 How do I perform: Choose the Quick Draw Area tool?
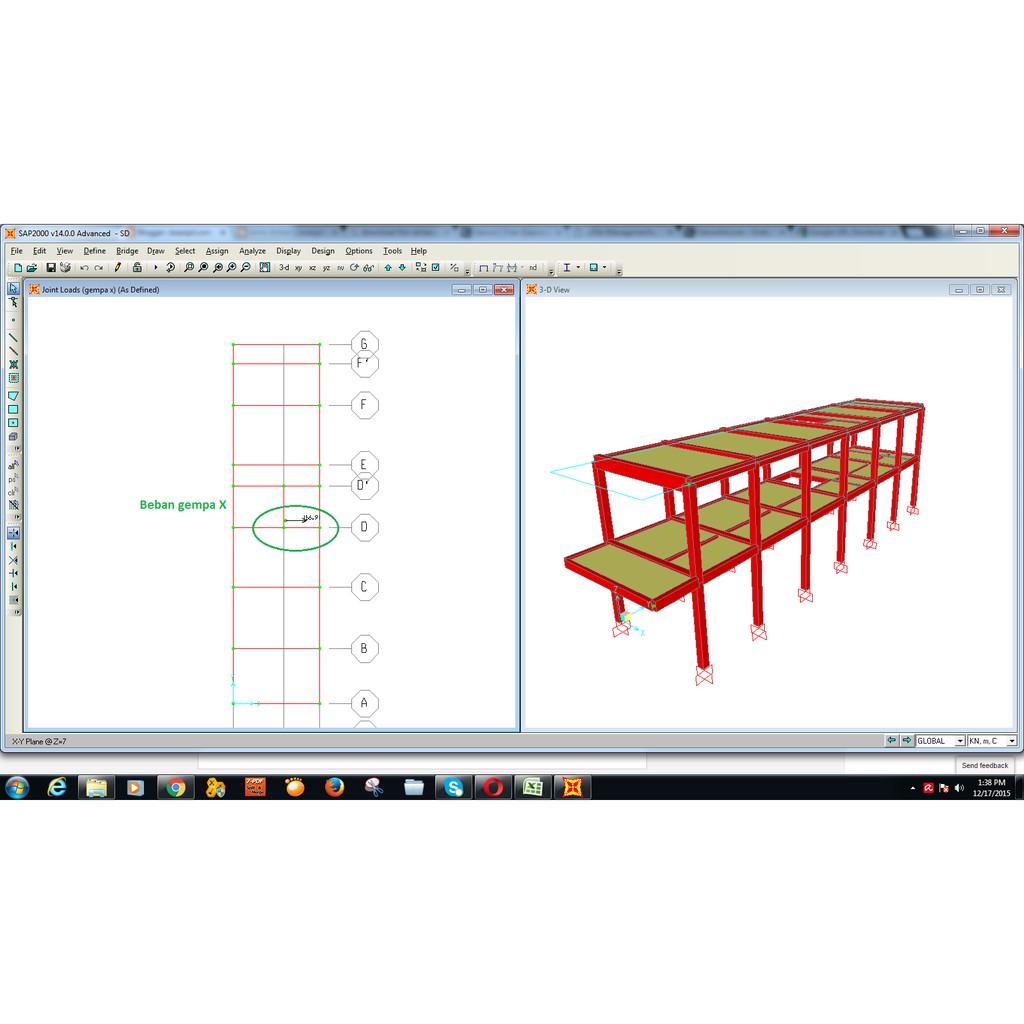(x=13, y=423)
